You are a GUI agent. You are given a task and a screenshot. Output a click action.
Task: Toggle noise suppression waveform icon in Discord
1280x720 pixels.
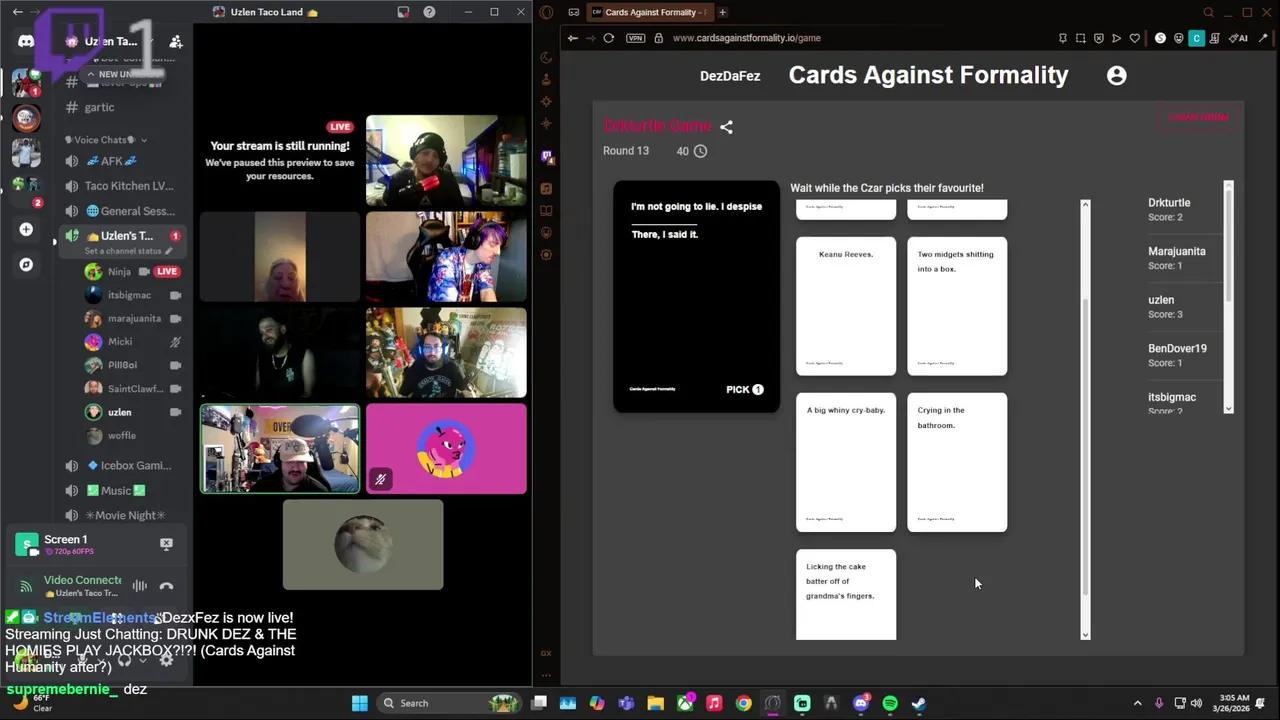tap(140, 586)
